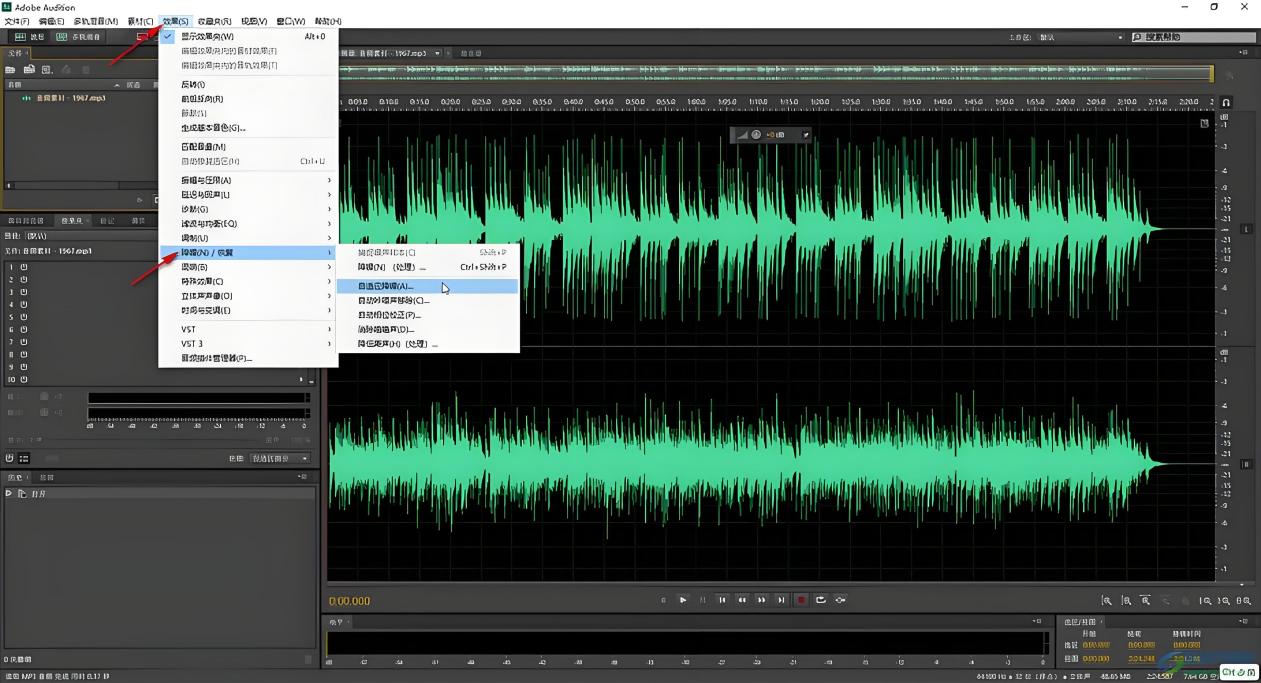Click the Skip Selection transport icon
Screen dimensions: 1261x683
[x=840, y=600]
